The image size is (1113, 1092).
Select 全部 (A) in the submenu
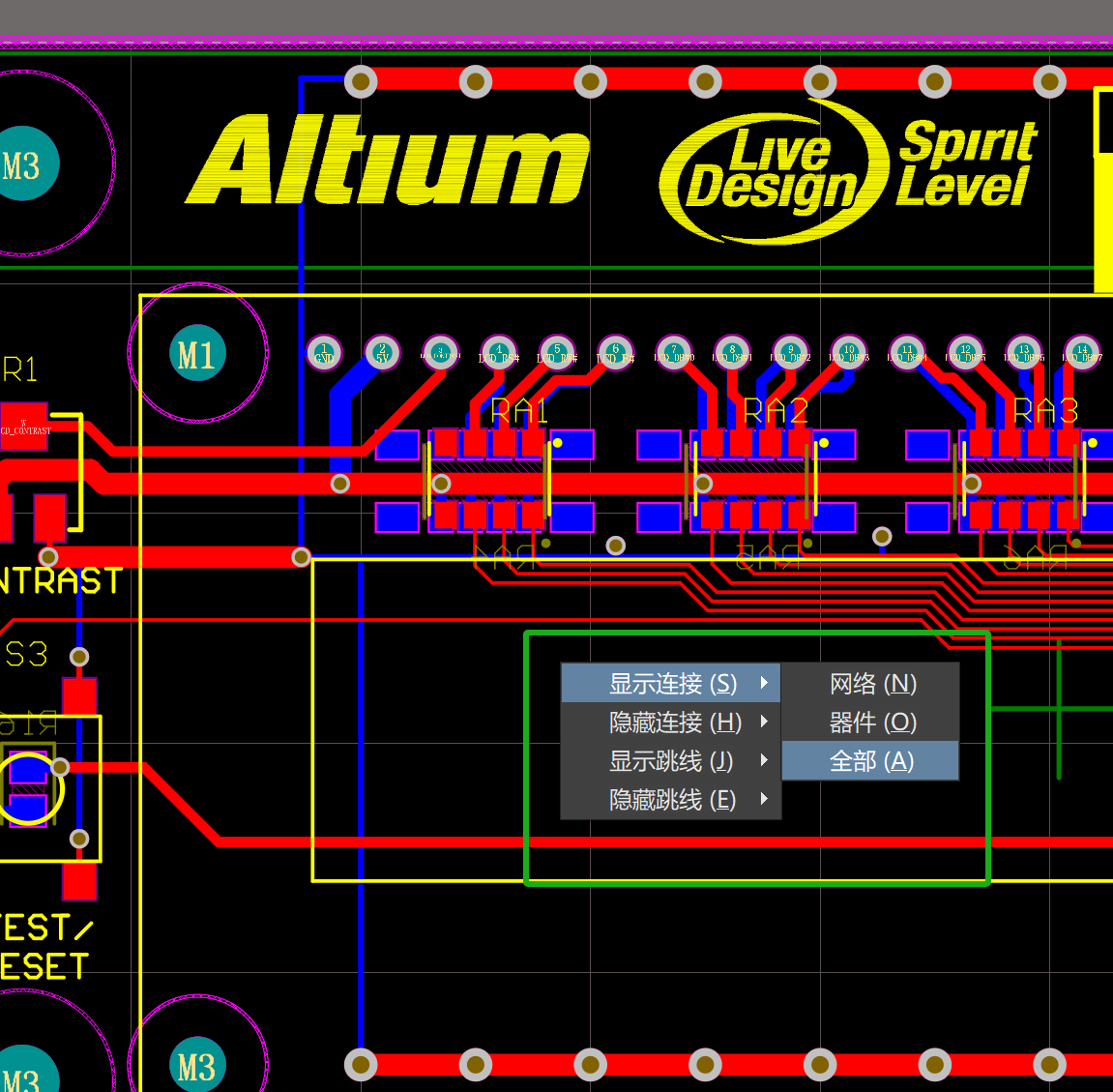(870, 761)
